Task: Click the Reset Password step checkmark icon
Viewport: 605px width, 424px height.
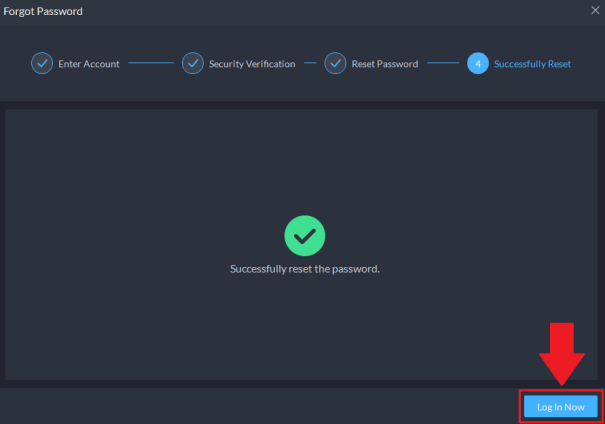Action: coord(336,64)
